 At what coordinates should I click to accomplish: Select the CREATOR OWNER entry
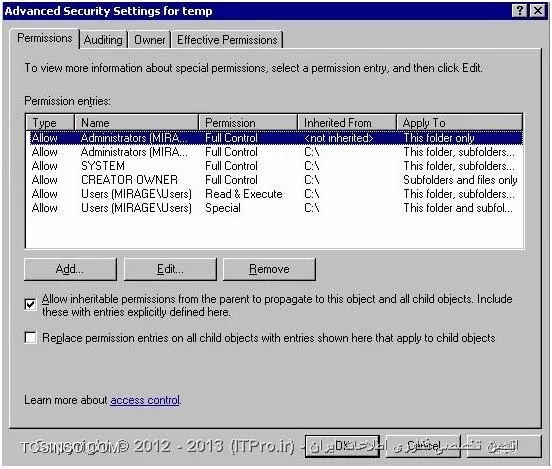click(275, 180)
